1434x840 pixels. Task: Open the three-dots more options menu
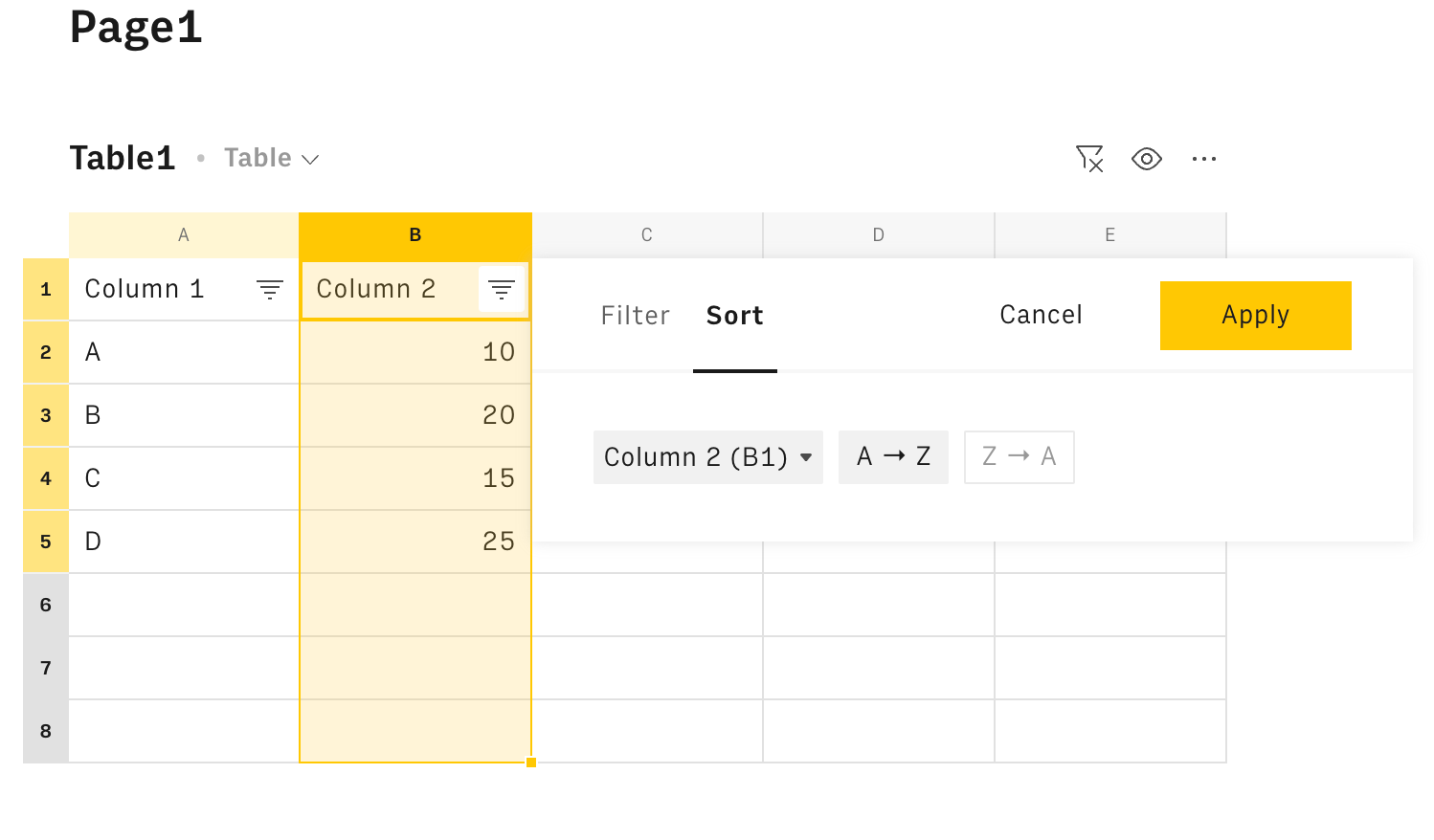1203,159
